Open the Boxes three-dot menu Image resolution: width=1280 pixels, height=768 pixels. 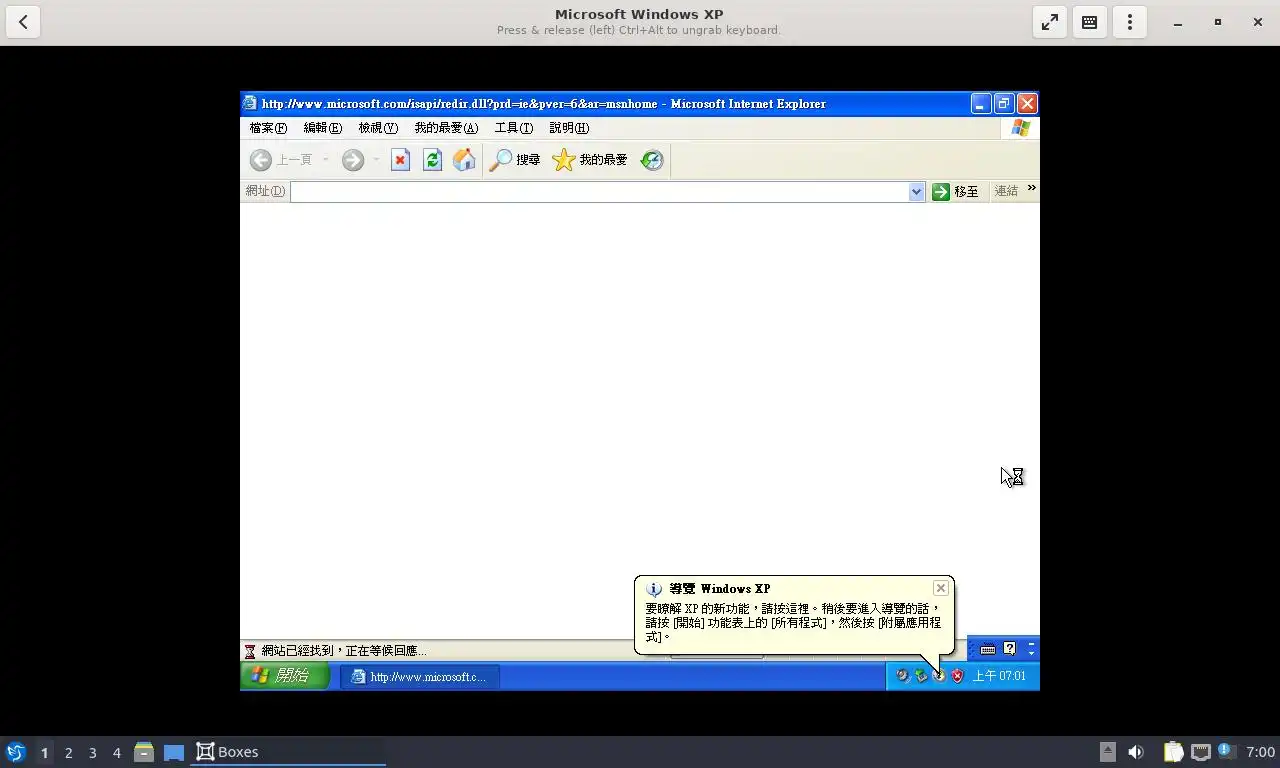1130,22
